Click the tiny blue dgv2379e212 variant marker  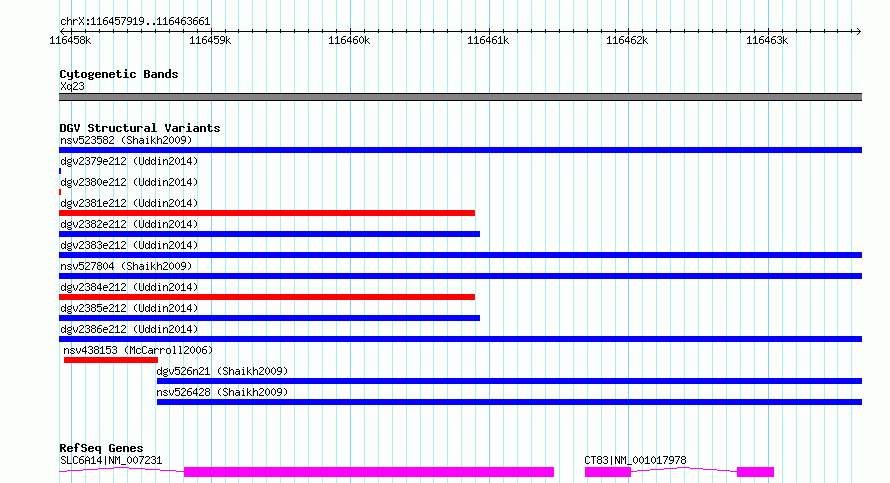pos(60,171)
